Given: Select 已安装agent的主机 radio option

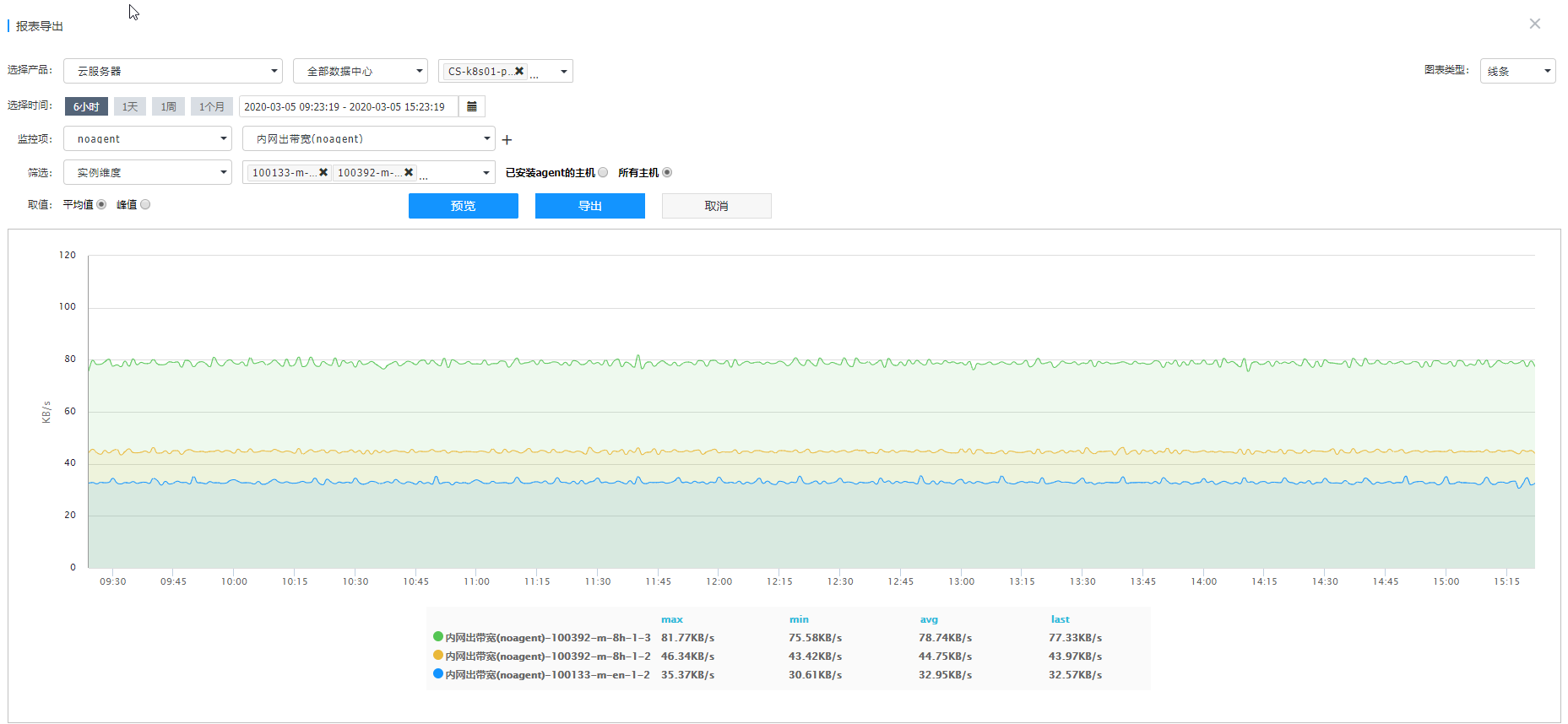Looking at the screenshot, I should [x=603, y=172].
